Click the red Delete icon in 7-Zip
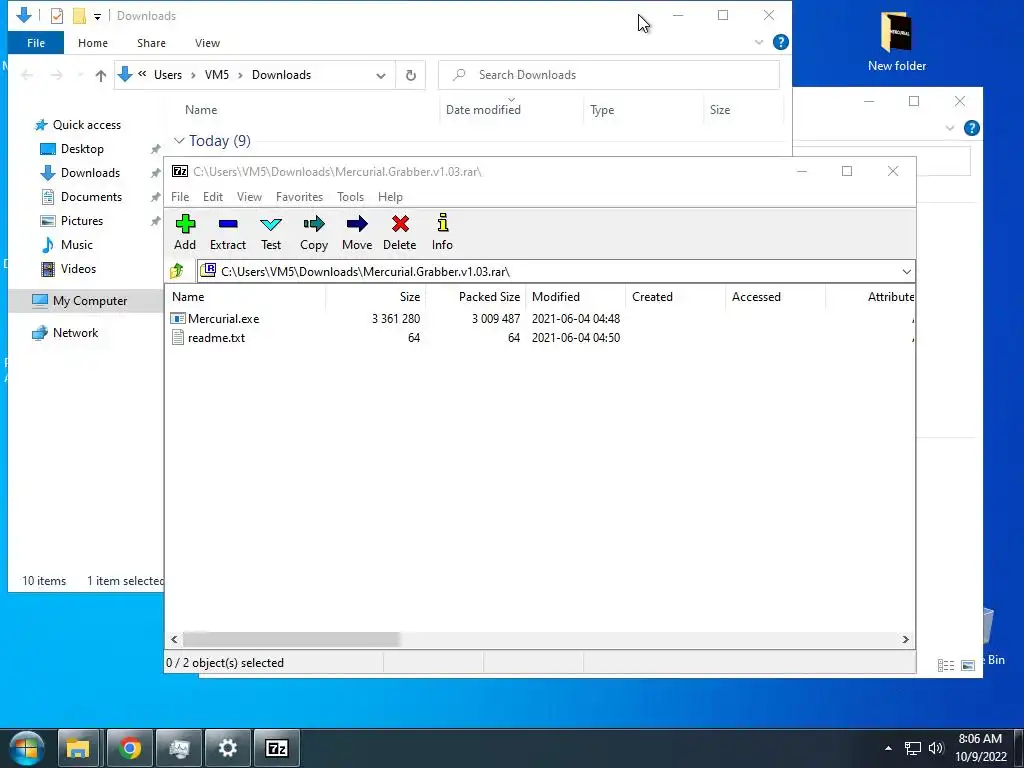Image resolution: width=1024 pixels, height=768 pixels. pos(400,232)
